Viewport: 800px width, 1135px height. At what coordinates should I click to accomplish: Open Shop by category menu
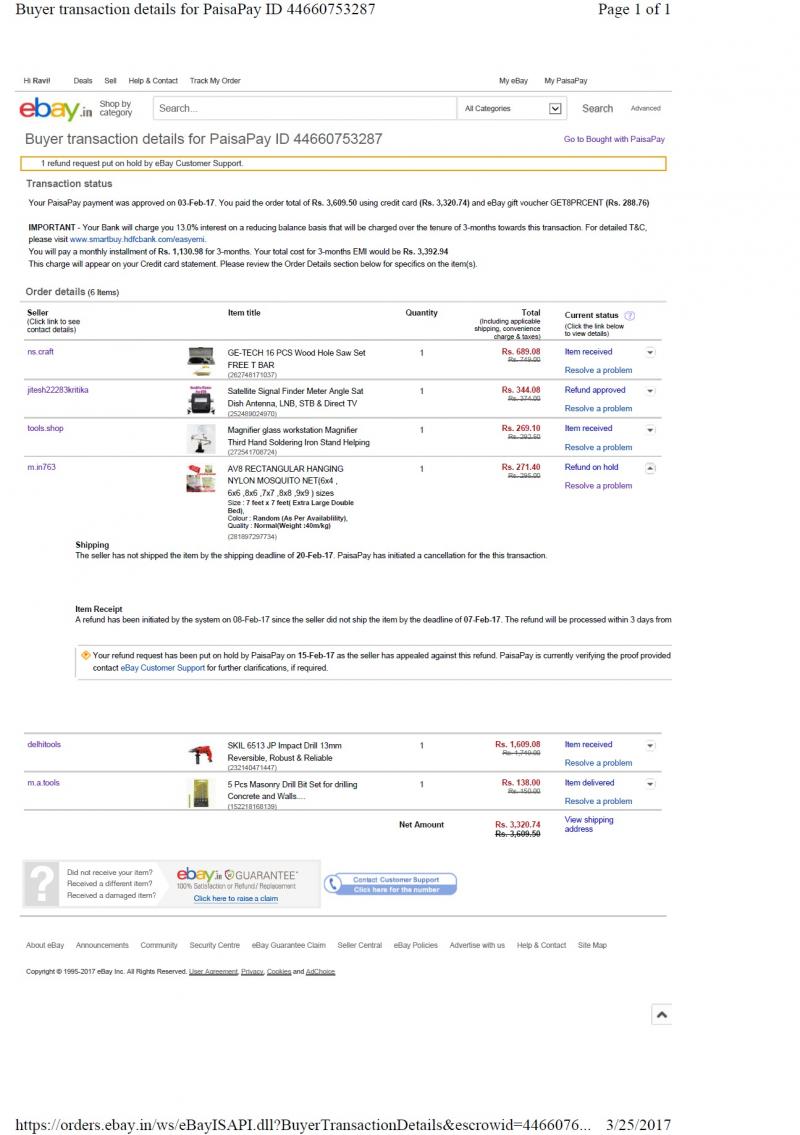(115, 107)
